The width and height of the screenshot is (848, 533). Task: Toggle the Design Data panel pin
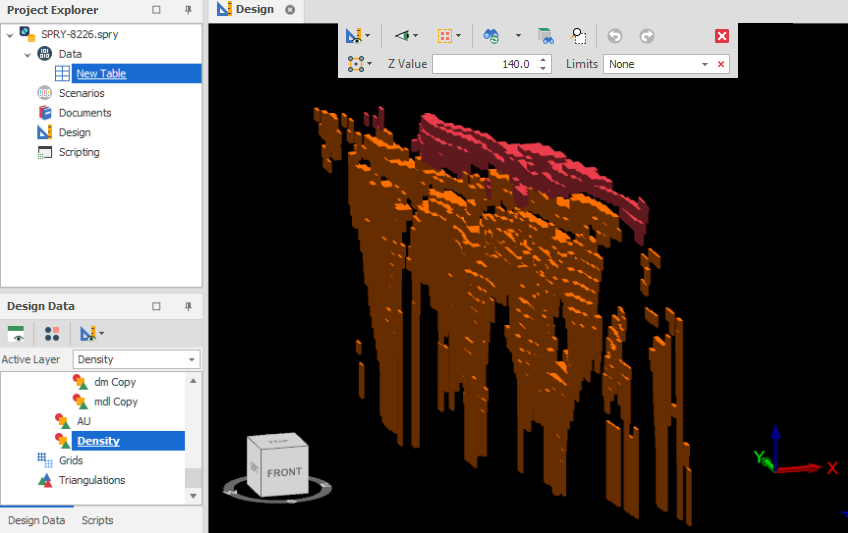(188, 306)
